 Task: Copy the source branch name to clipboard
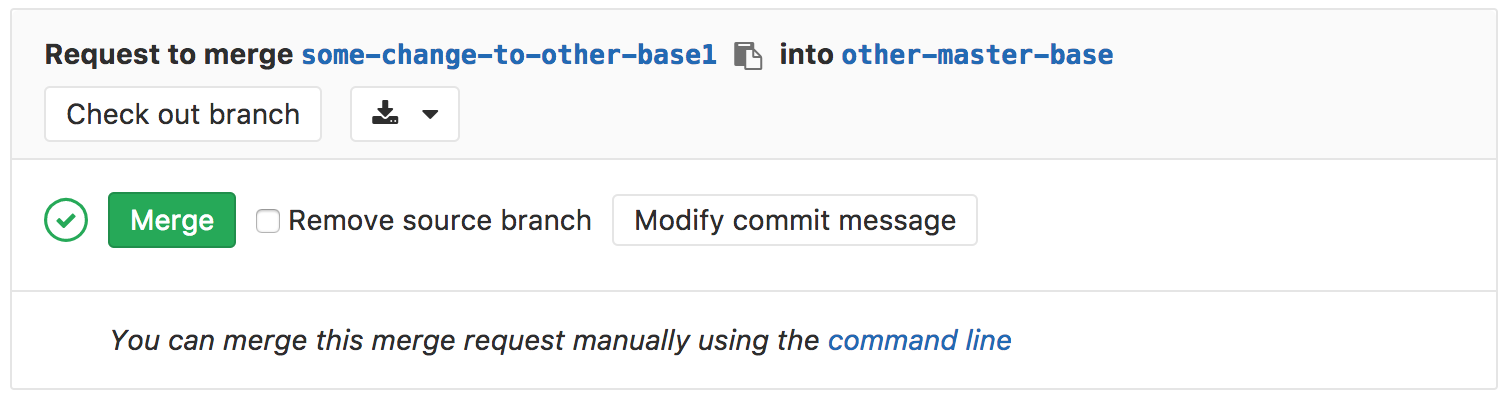[x=748, y=55]
